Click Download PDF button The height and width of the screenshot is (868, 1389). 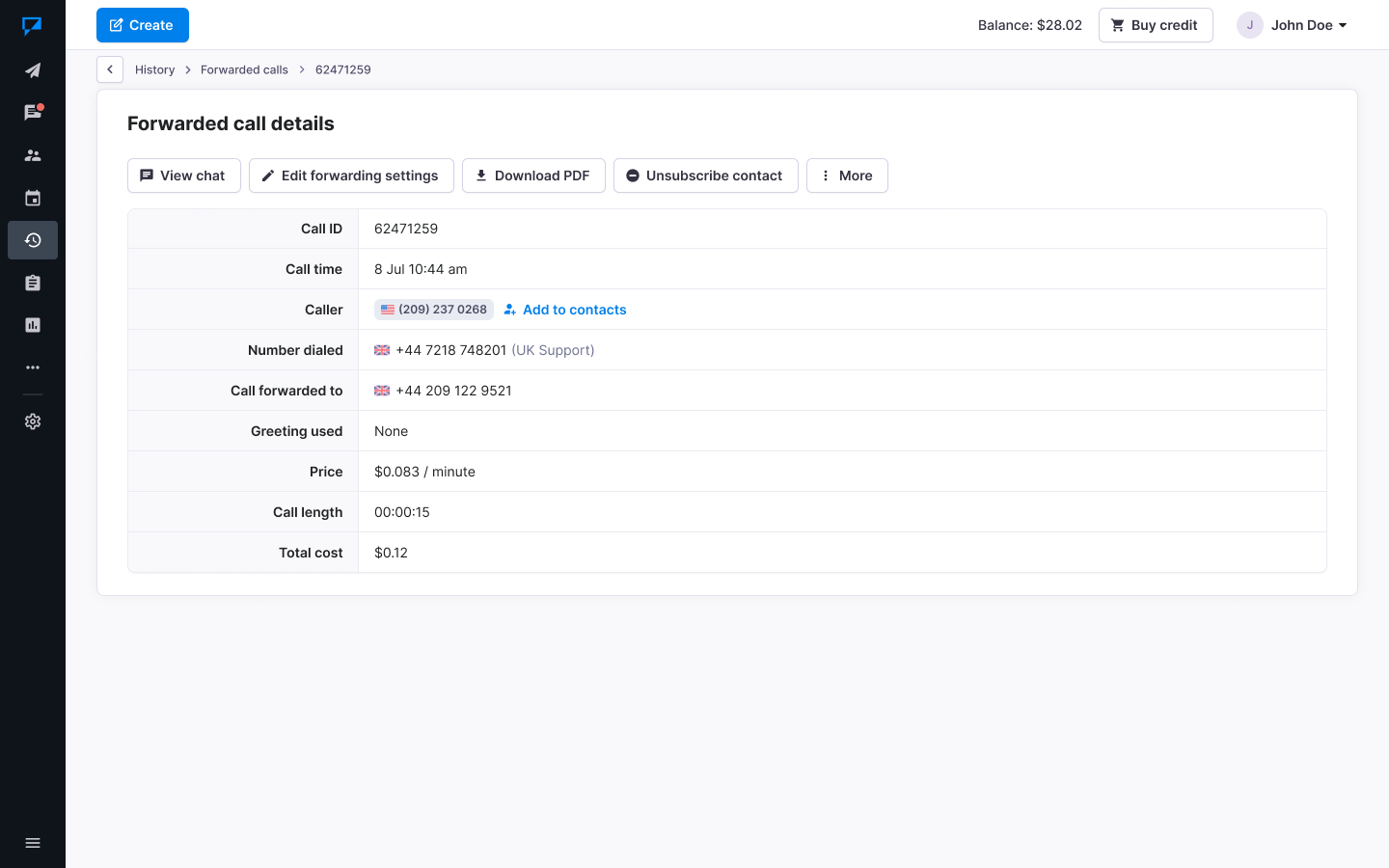pyautogui.click(x=533, y=176)
